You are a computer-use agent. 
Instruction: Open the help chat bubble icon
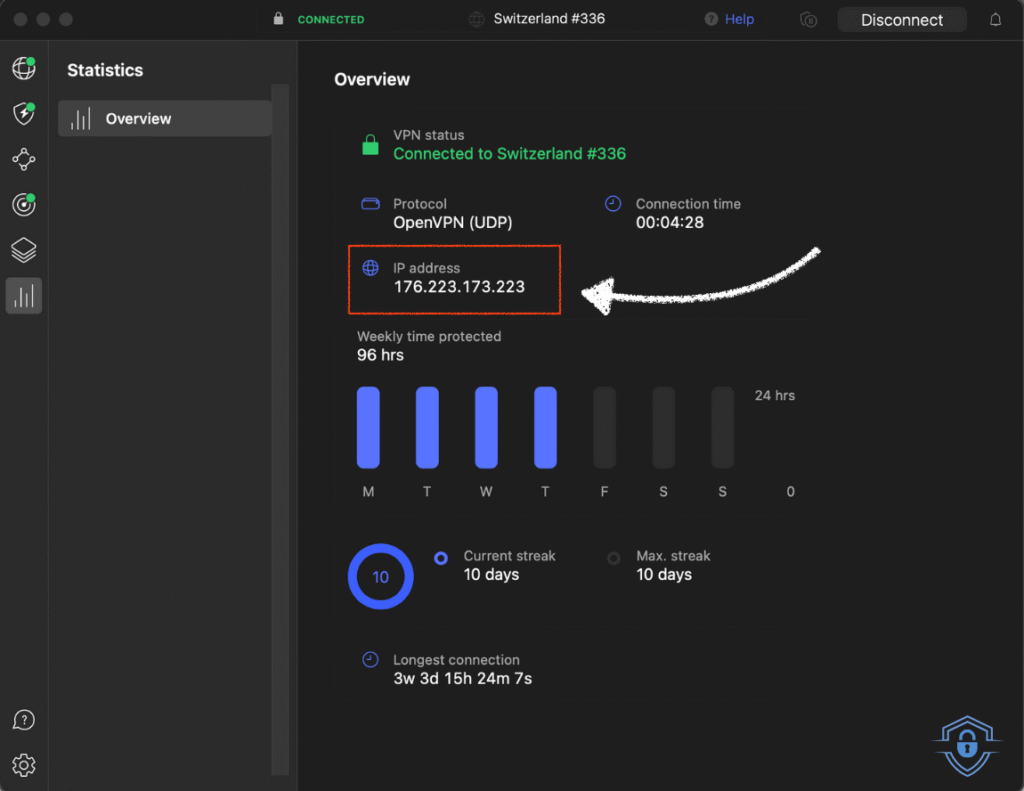pos(24,720)
